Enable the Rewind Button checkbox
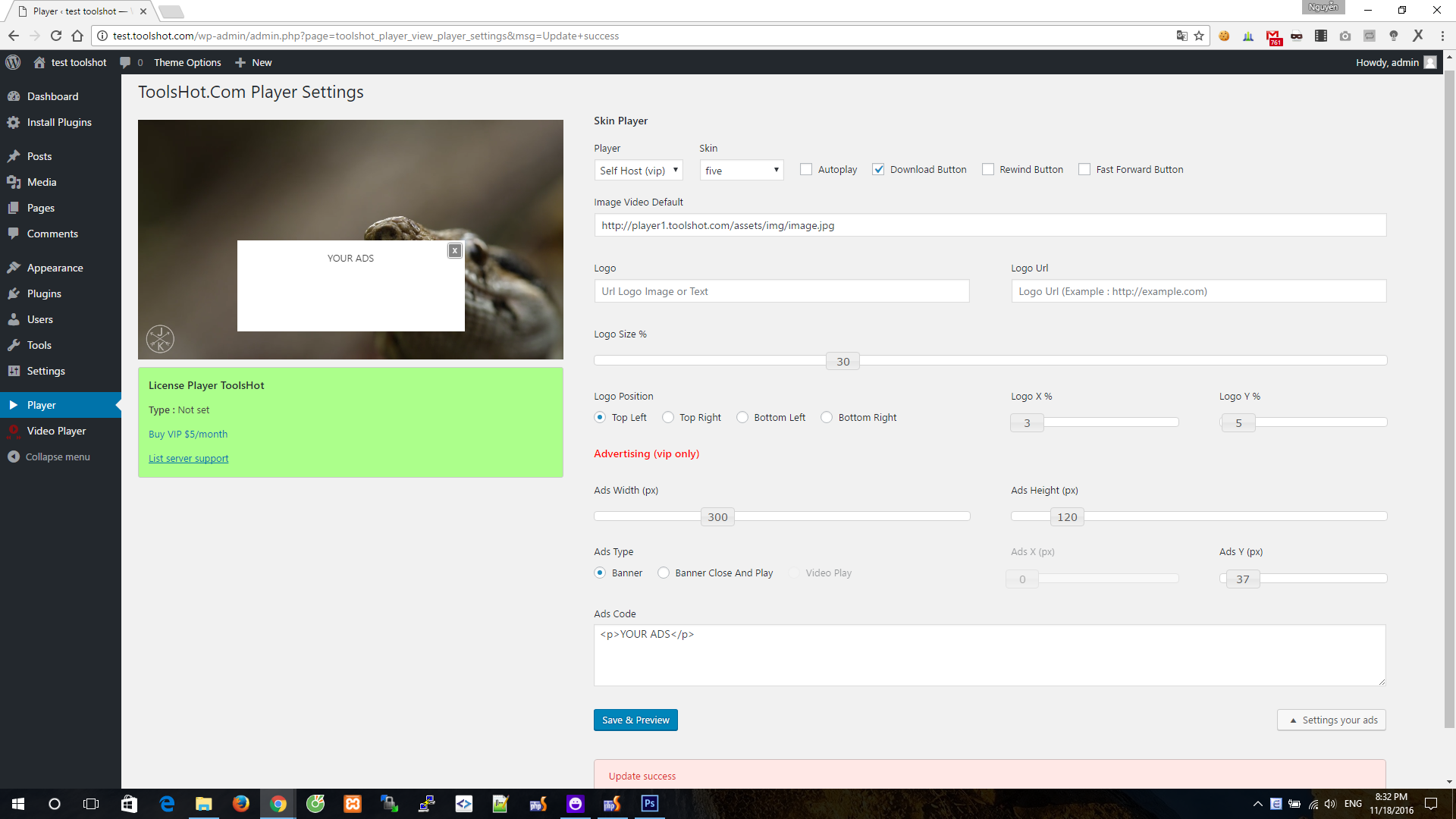Image resolution: width=1456 pixels, height=819 pixels. pyautogui.click(x=988, y=170)
